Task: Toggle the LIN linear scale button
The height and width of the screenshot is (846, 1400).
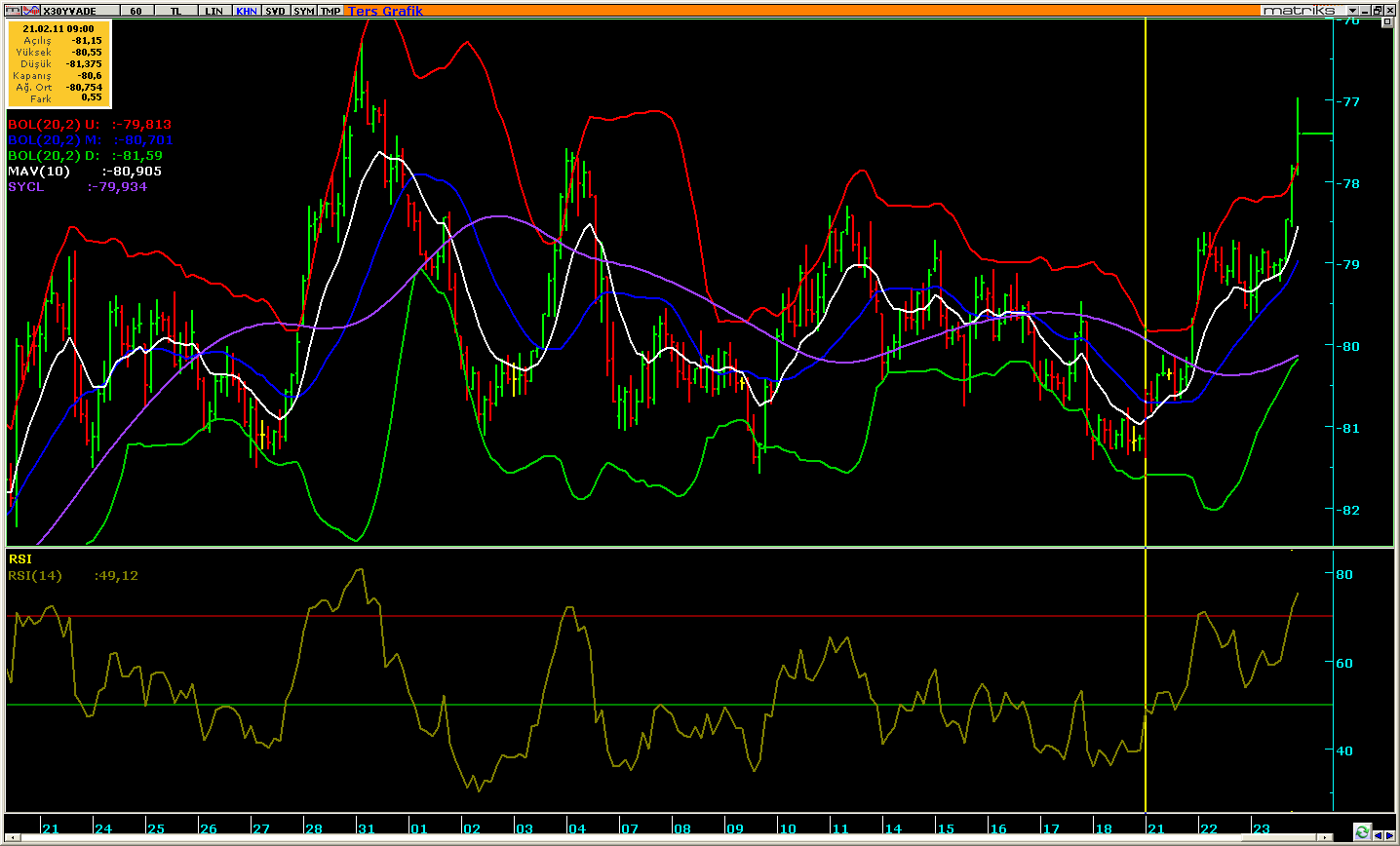Action: coord(214,10)
